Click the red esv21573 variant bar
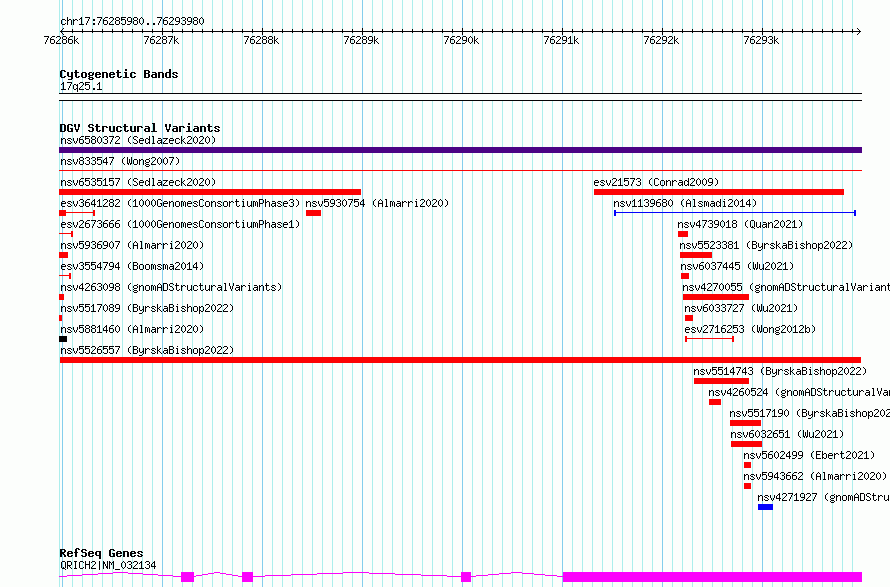This screenshot has width=890, height=587. coord(719,192)
